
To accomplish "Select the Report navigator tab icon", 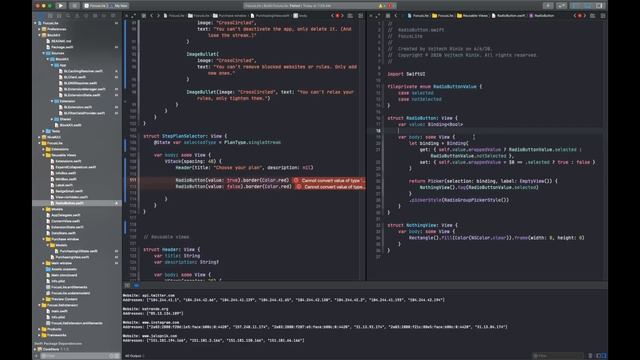I will (x=113, y=16).
